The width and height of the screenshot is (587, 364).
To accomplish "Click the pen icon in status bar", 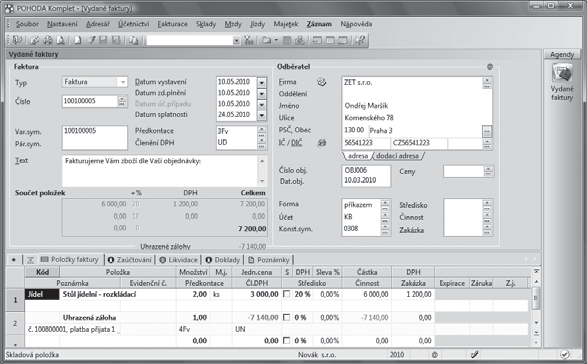I will click(x=474, y=354).
